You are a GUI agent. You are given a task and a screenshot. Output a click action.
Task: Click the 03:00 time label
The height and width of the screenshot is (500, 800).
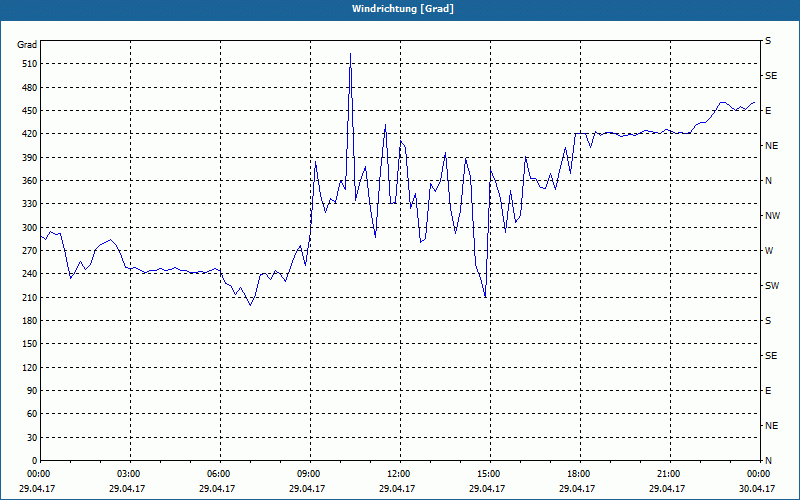pyautogui.click(x=129, y=474)
